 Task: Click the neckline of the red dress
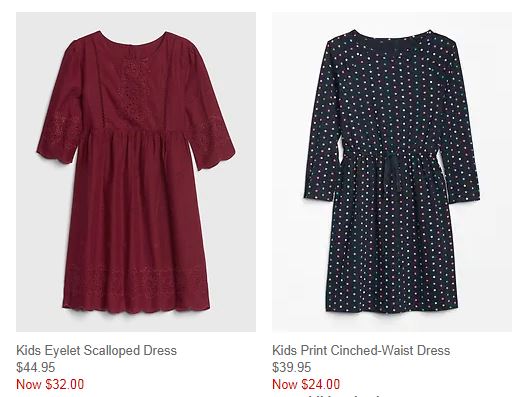[x=133, y=39]
